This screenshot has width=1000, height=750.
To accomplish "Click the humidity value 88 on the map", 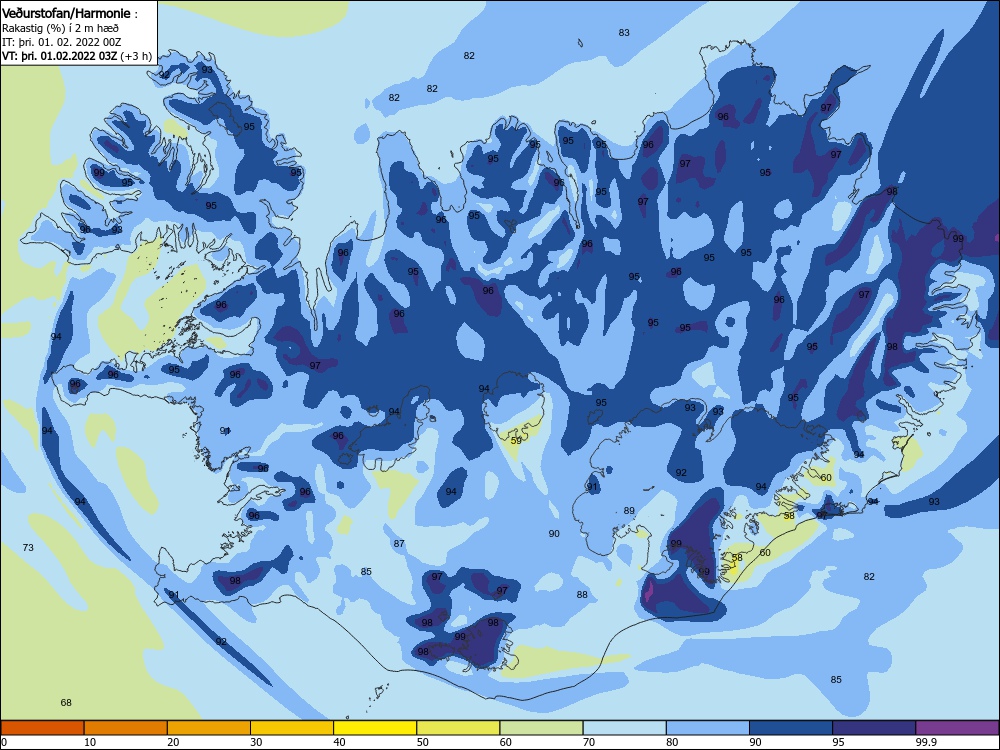I will [x=582, y=594].
